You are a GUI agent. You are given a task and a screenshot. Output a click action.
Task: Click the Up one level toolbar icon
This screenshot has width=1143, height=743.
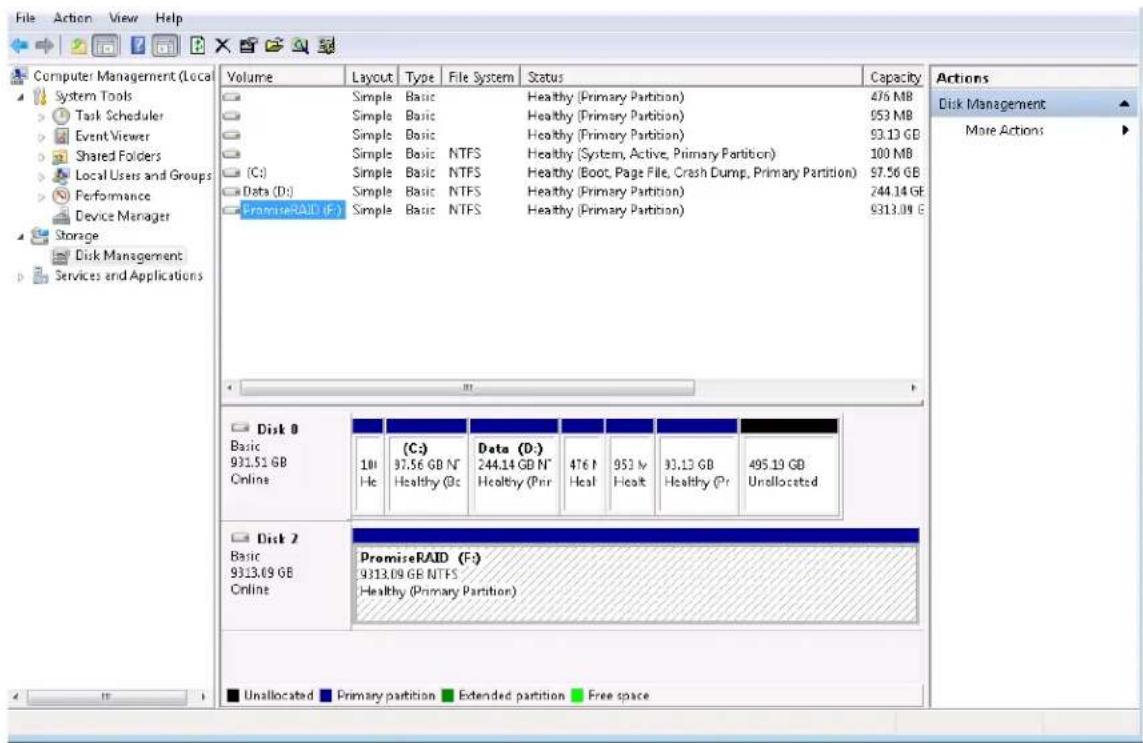[78, 47]
